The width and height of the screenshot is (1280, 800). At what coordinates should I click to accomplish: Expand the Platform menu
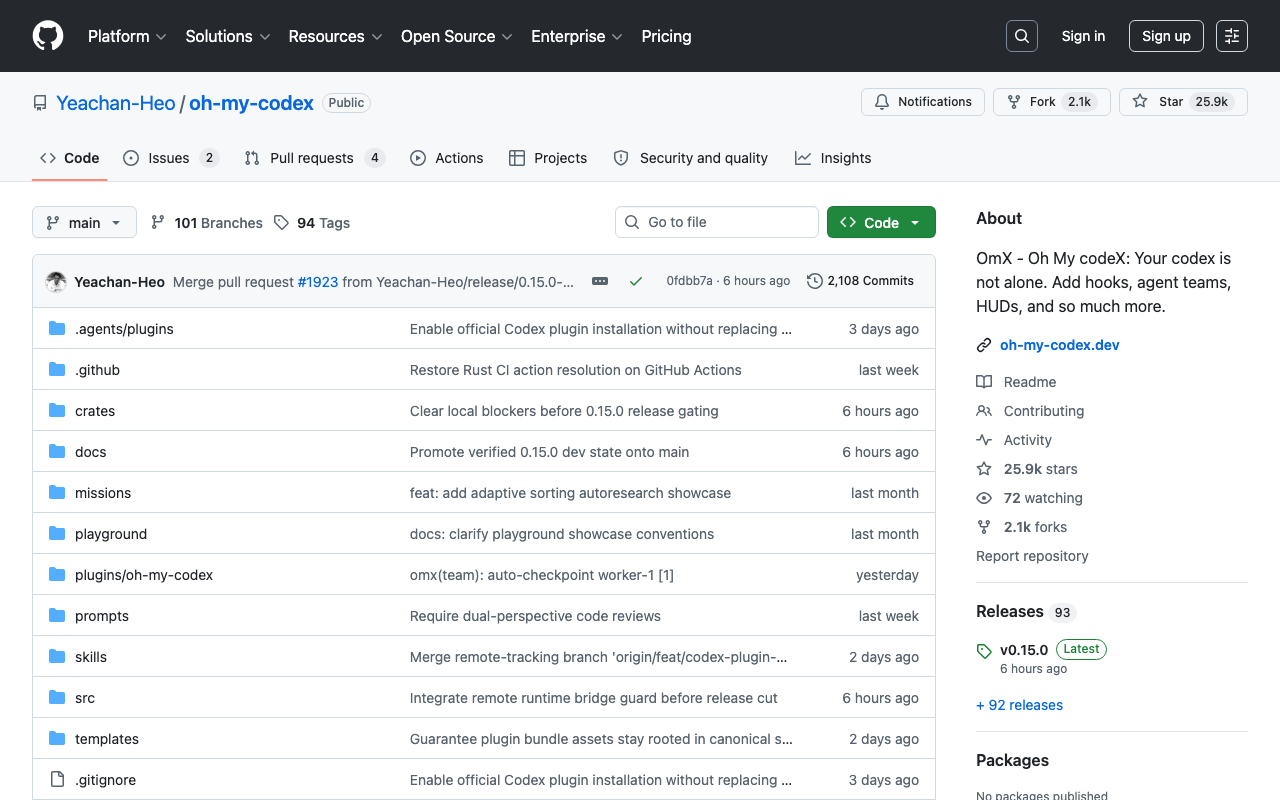pyautogui.click(x=127, y=36)
